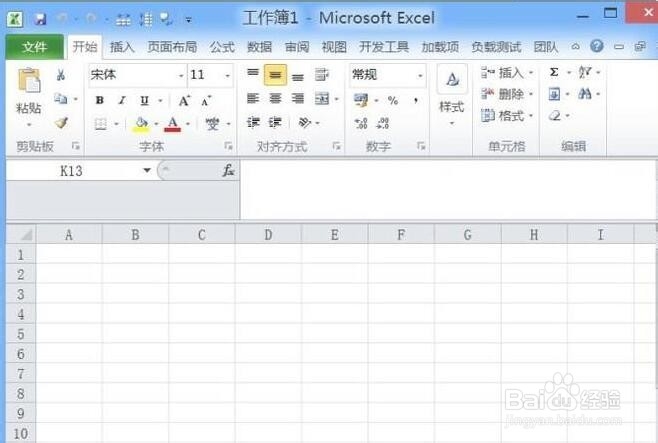Toggle middle align highlighted button

pos(275,75)
